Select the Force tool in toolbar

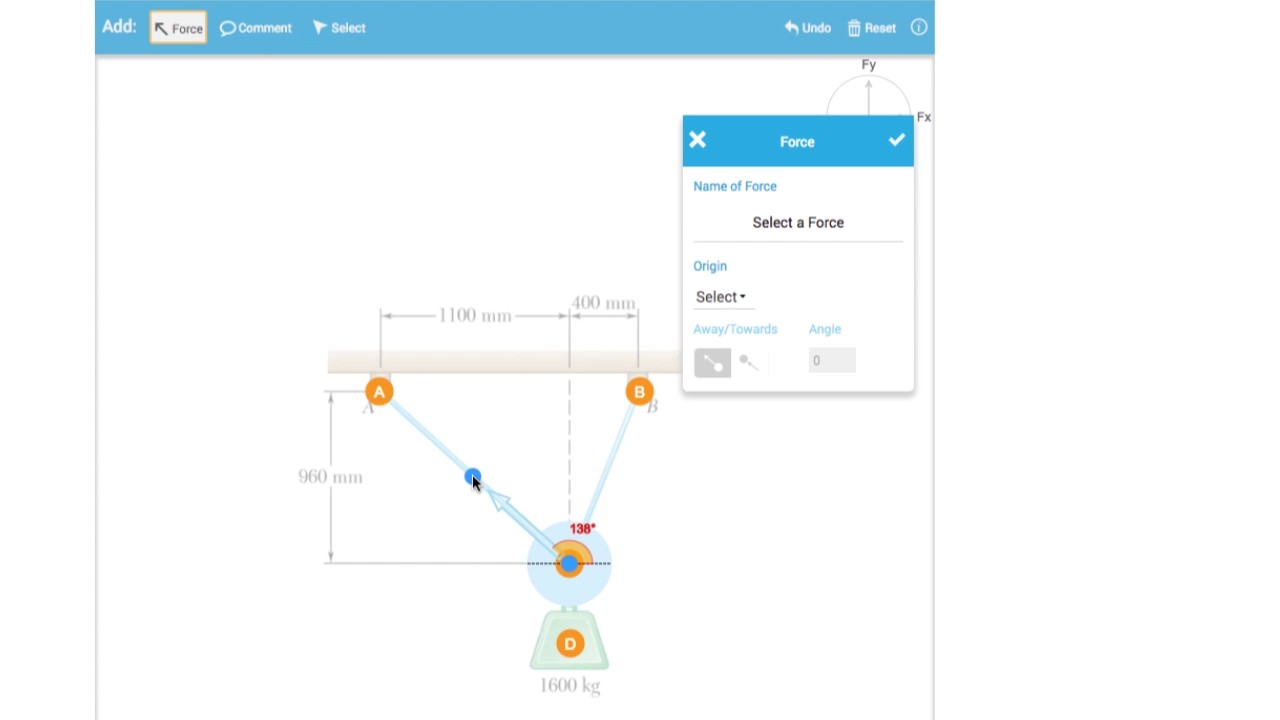[178, 28]
